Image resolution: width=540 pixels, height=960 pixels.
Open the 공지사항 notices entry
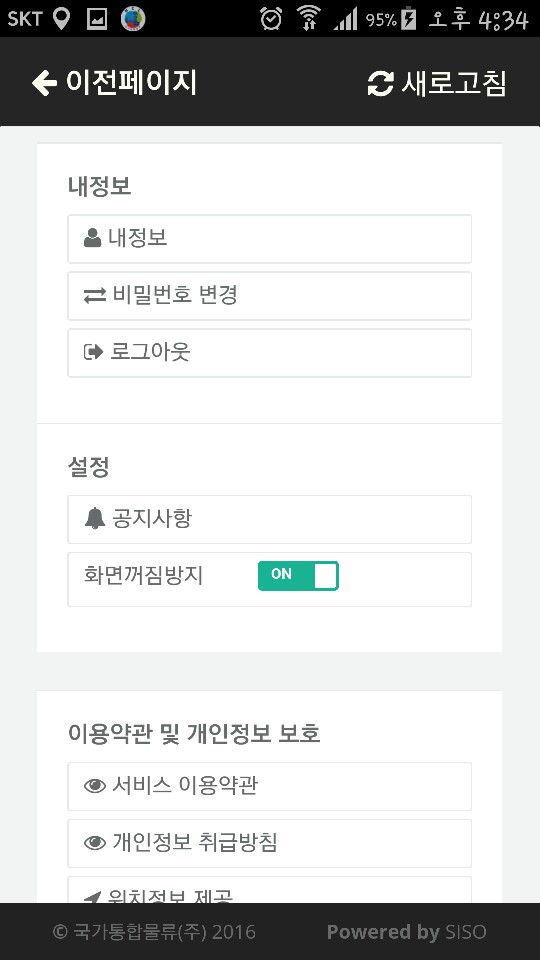pos(269,519)
